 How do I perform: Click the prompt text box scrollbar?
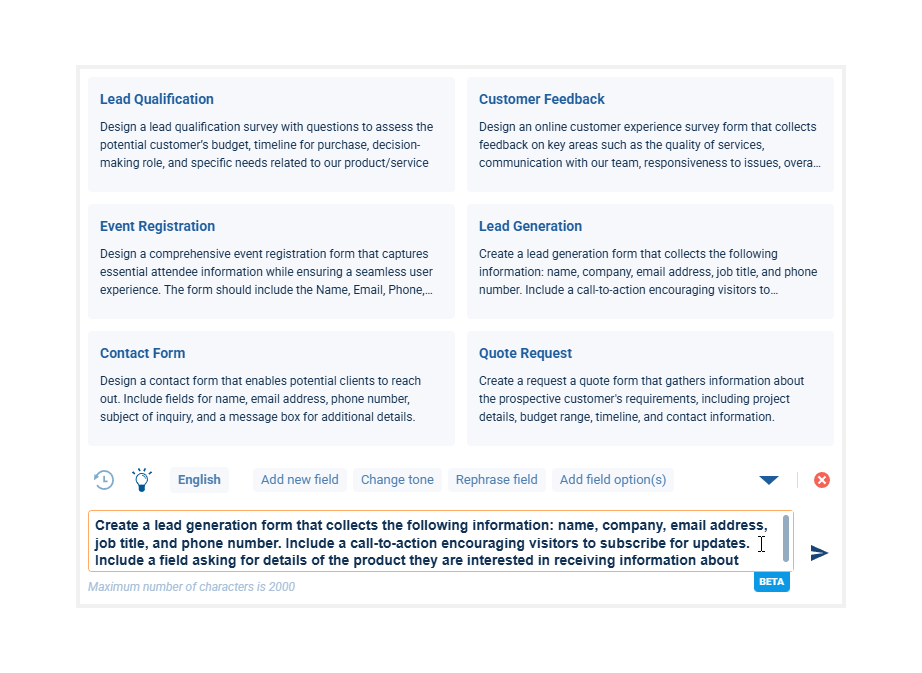click(787, 539)
